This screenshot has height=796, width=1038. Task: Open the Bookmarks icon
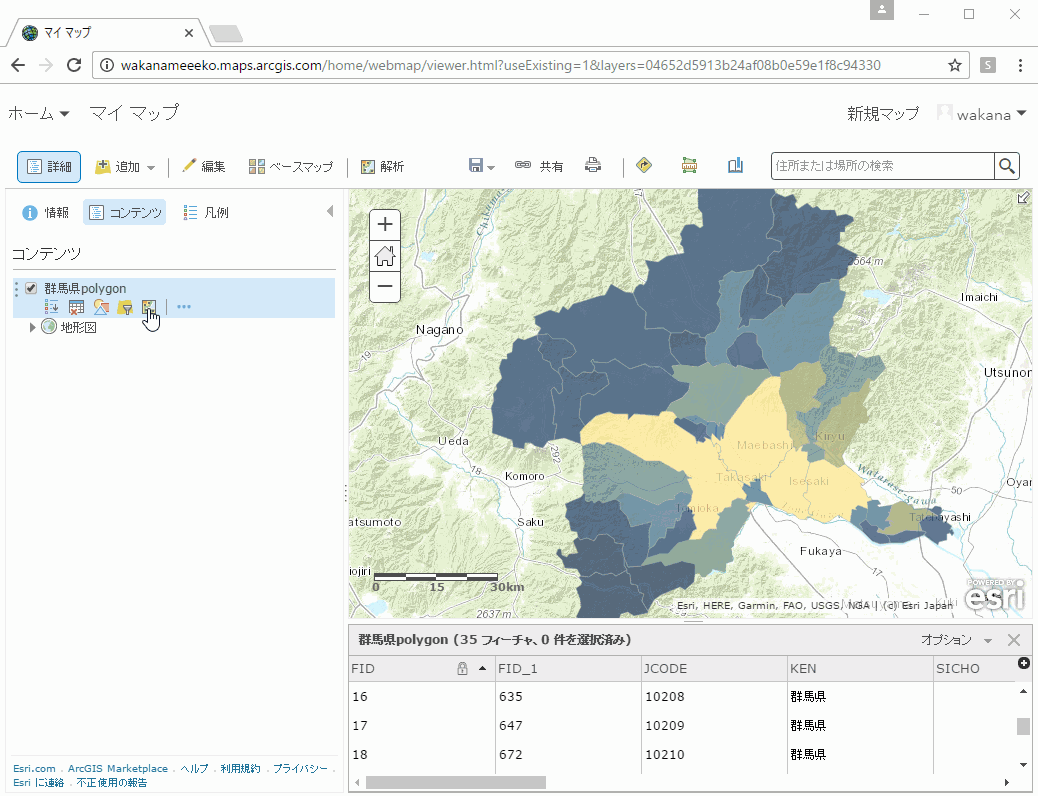[735, 166]
